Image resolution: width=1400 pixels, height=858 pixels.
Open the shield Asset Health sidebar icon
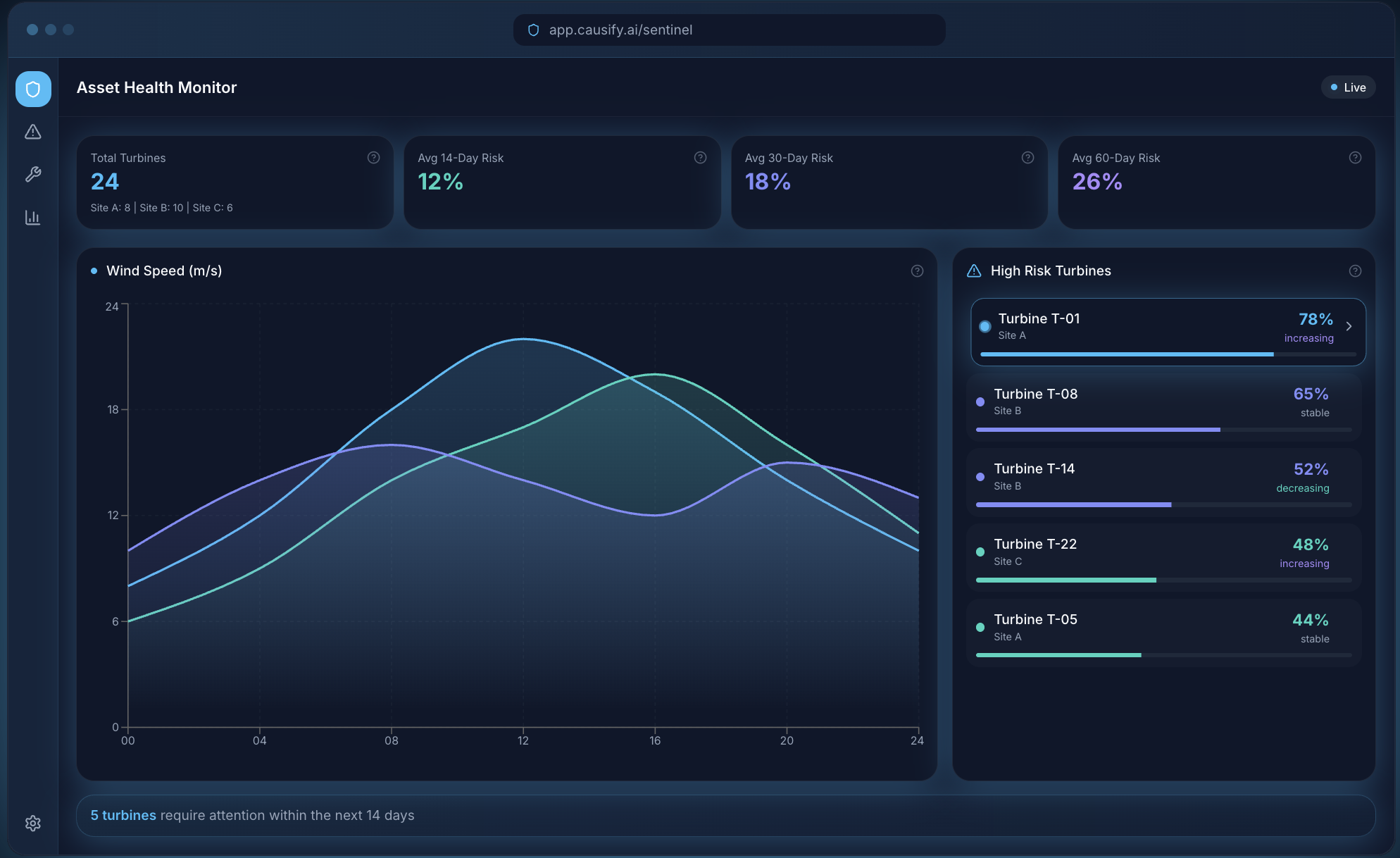33,89
